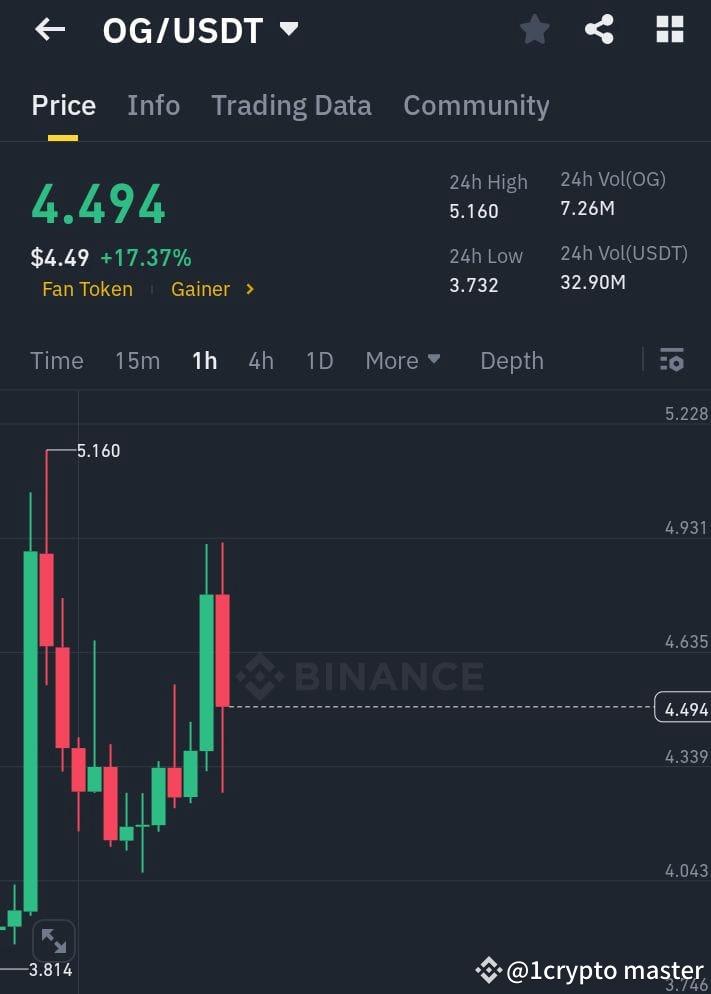Viewport: 711px width, 994px height.
Task: Expand chart to fullscreen
Action: [54, 940]
